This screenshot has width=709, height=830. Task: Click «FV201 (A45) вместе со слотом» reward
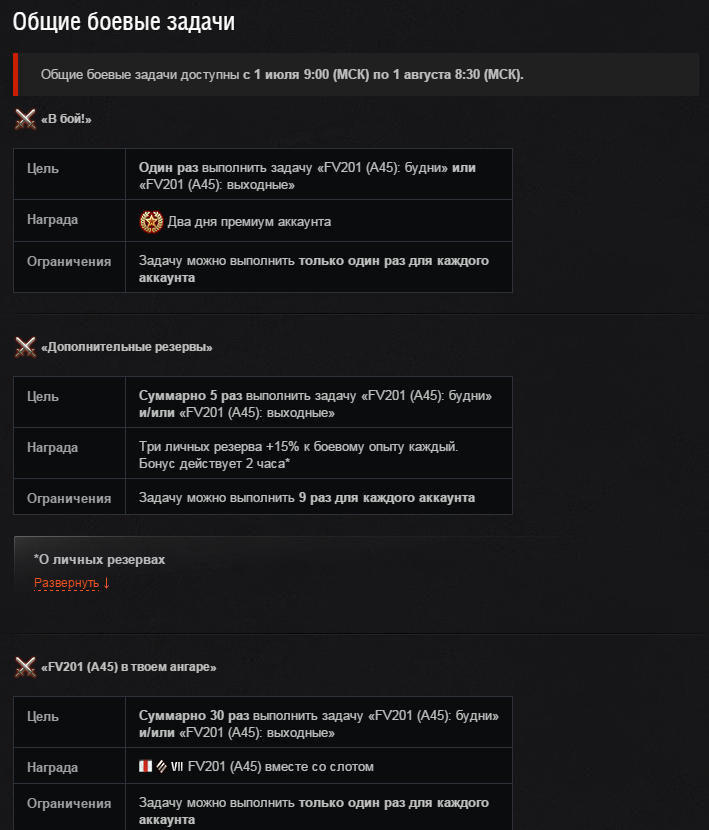[x=281, y=766]
